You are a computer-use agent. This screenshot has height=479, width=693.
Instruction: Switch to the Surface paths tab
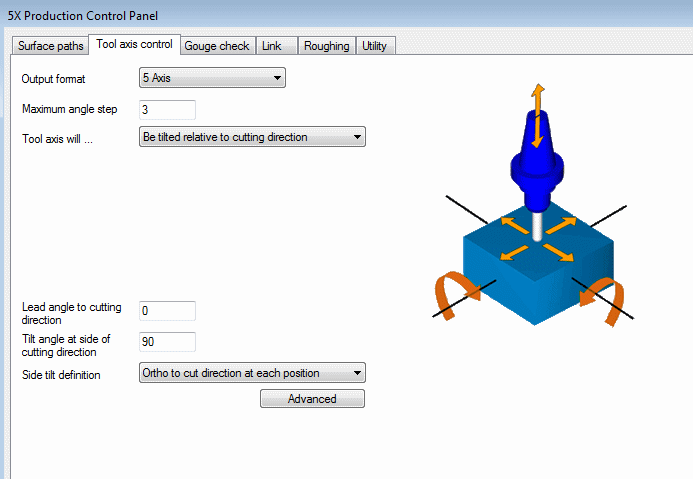(50, 46)
